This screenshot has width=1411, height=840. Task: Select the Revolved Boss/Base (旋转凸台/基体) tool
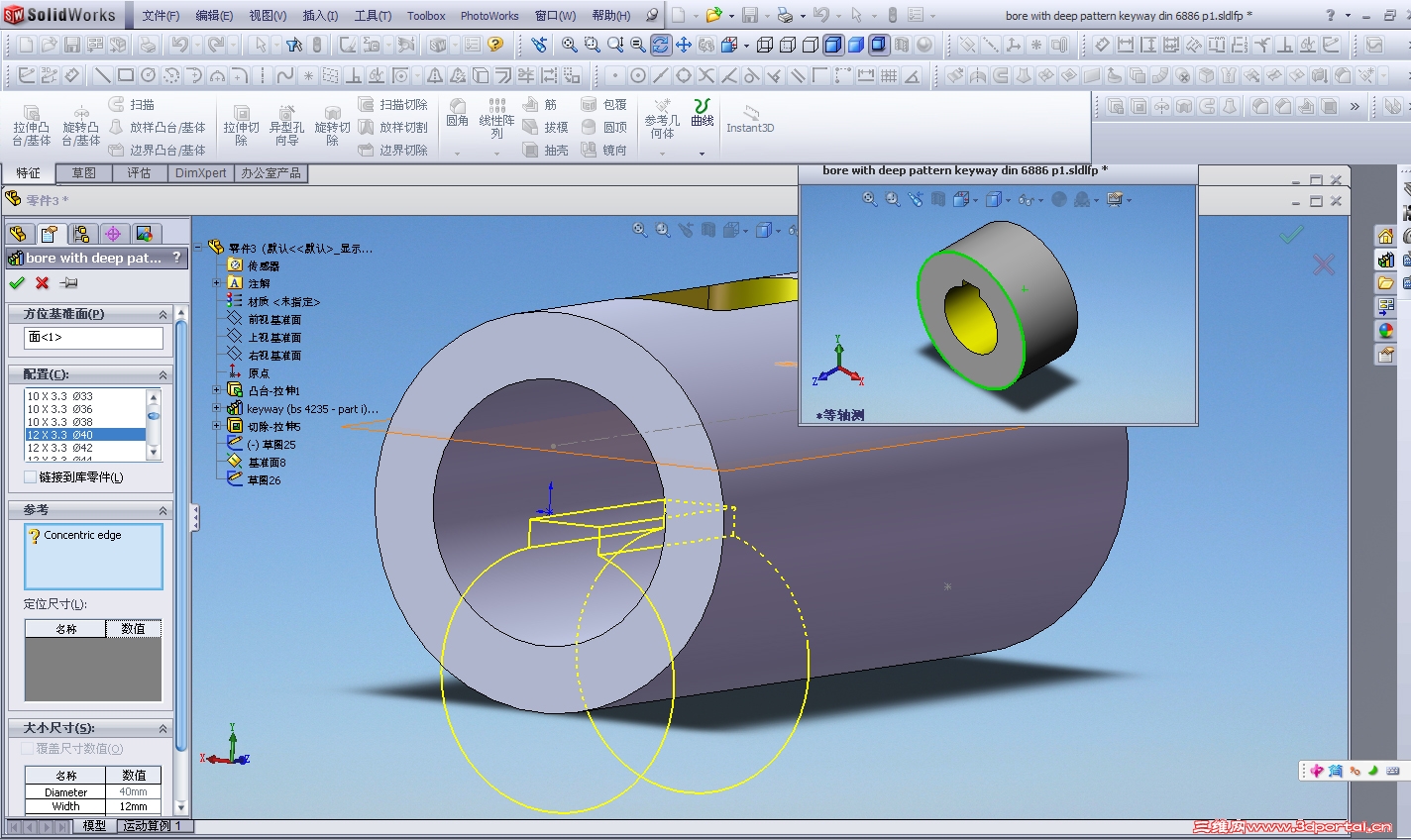80,124
